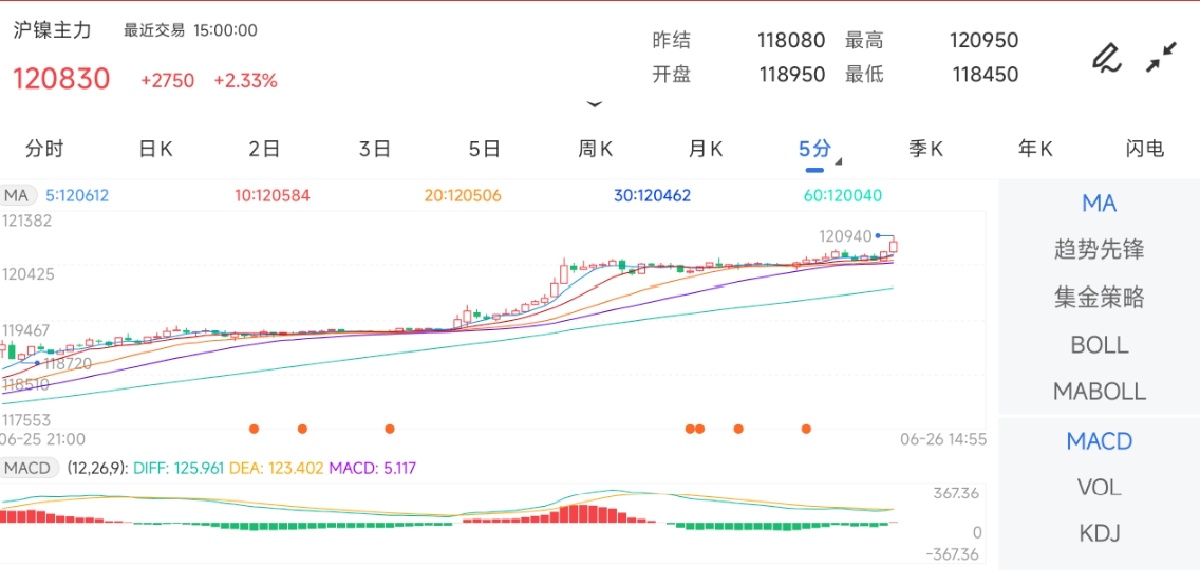Image resolution: width=1200 pixels, height=570 pixels.
Task: Click the 昨结 value 118080
Action: click(x=791, y=41)
